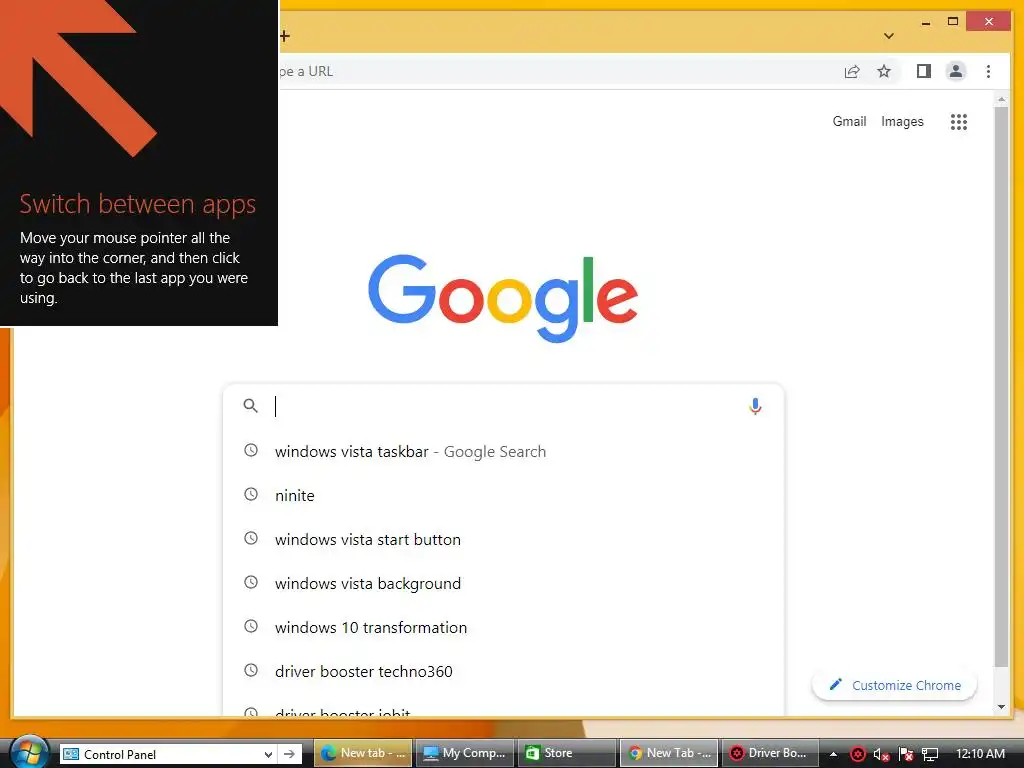
Task: Click the search magnifier icon in the search box
Action: 250,406
